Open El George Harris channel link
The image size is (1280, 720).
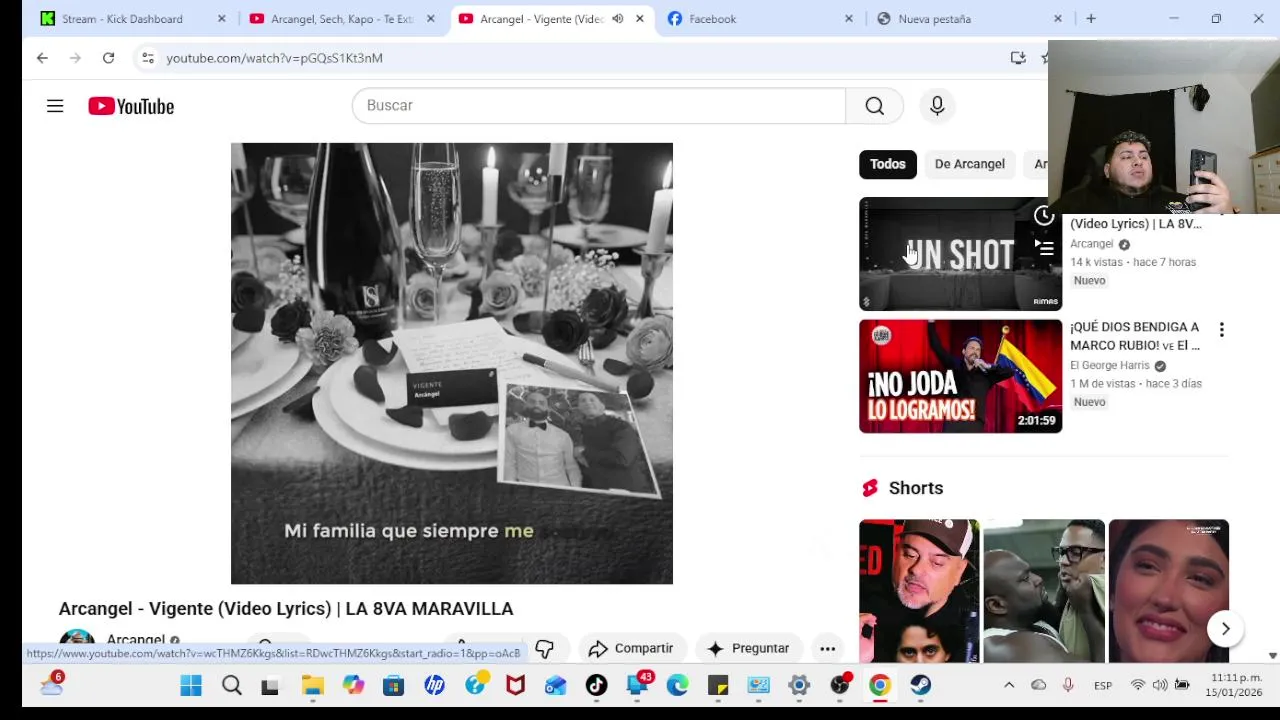[1110, 366]
